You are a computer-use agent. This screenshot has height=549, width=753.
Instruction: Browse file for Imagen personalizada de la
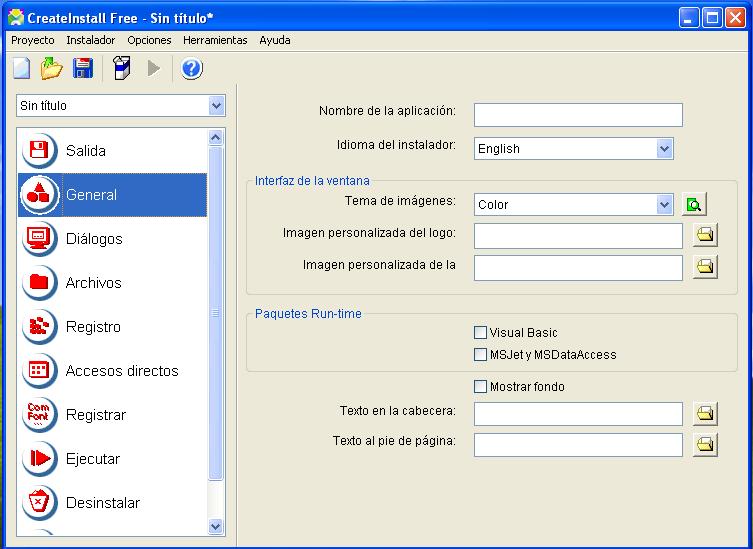(x=705, y=267)
